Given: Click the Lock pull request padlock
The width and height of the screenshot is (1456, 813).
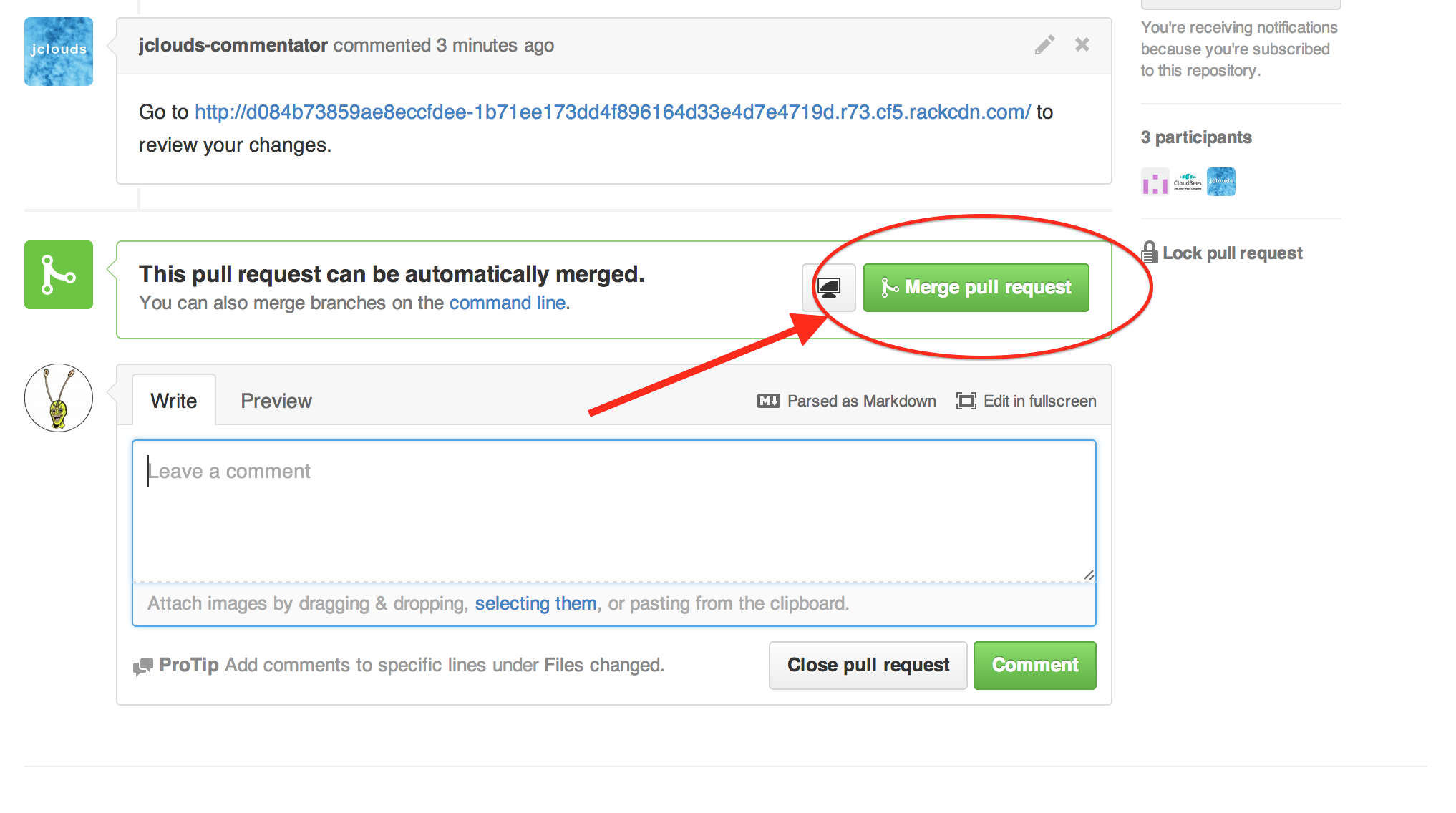Looking at the screenshot, I should (1150, 253).
